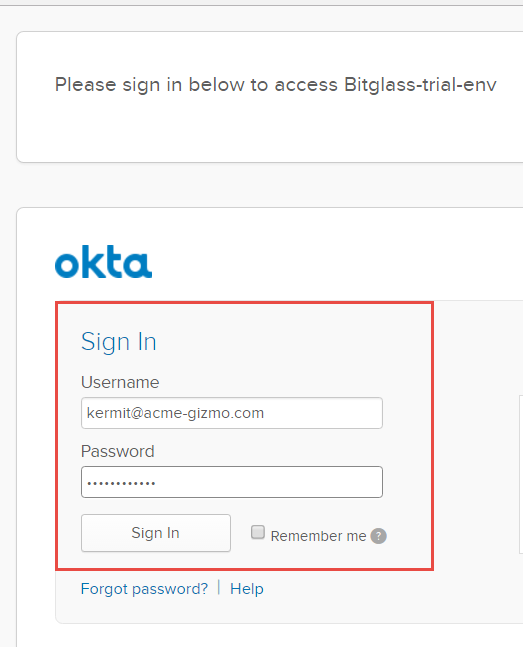The image size is (523, 647).
Task: Click the divider between Forgot password and Help
Action: point(219,588)
